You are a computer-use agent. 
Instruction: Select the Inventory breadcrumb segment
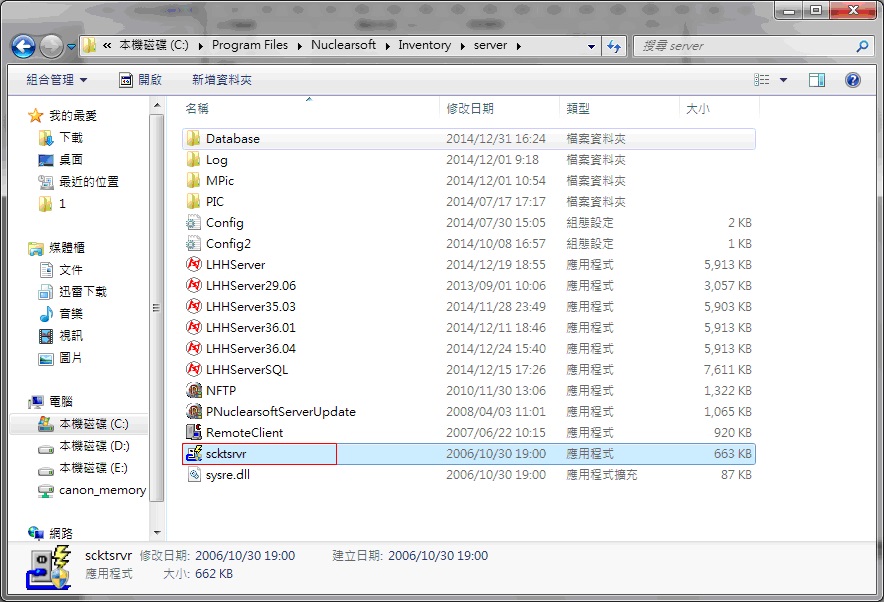click(425, 45)
